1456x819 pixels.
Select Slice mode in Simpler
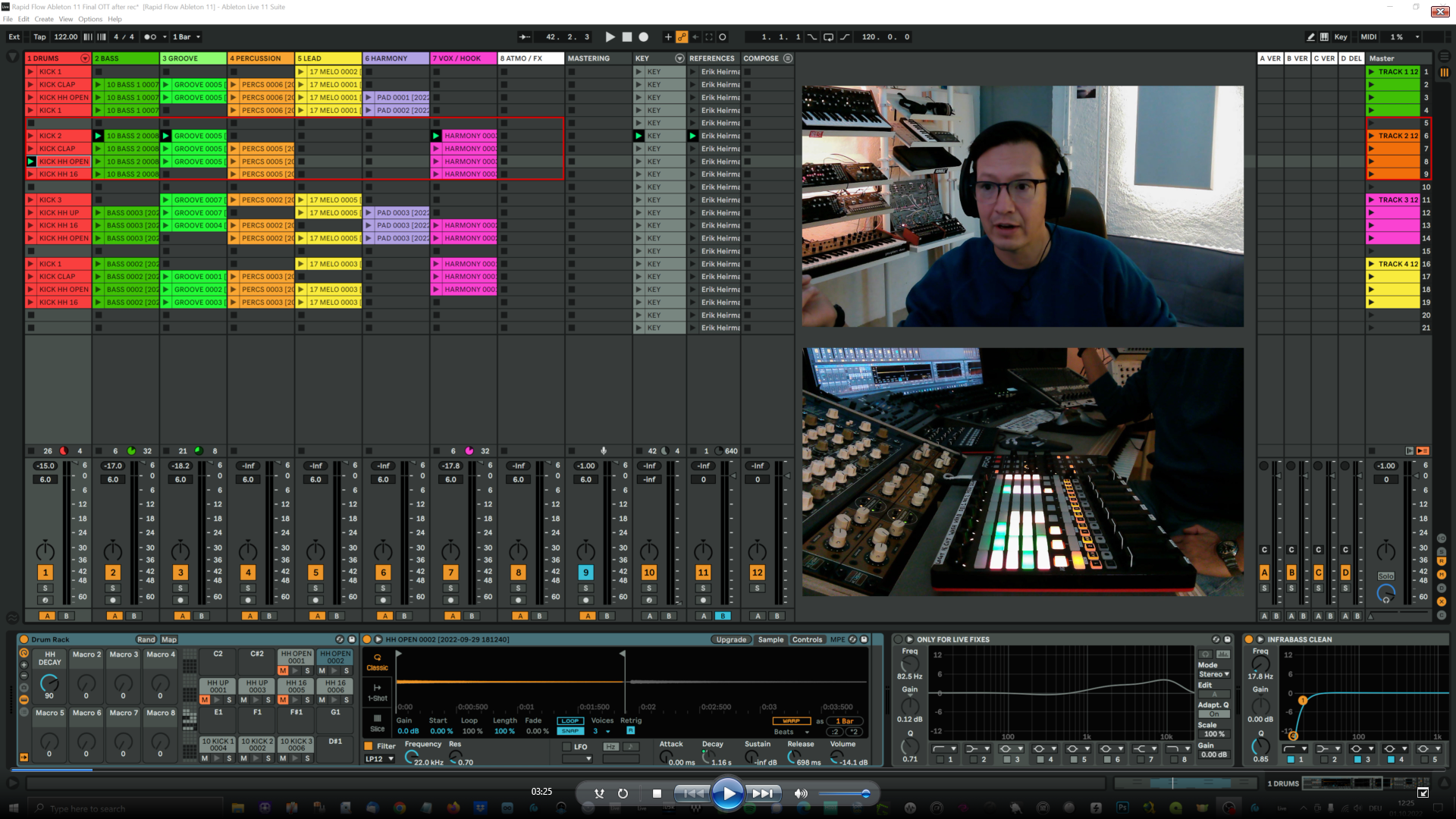[377, 722]
